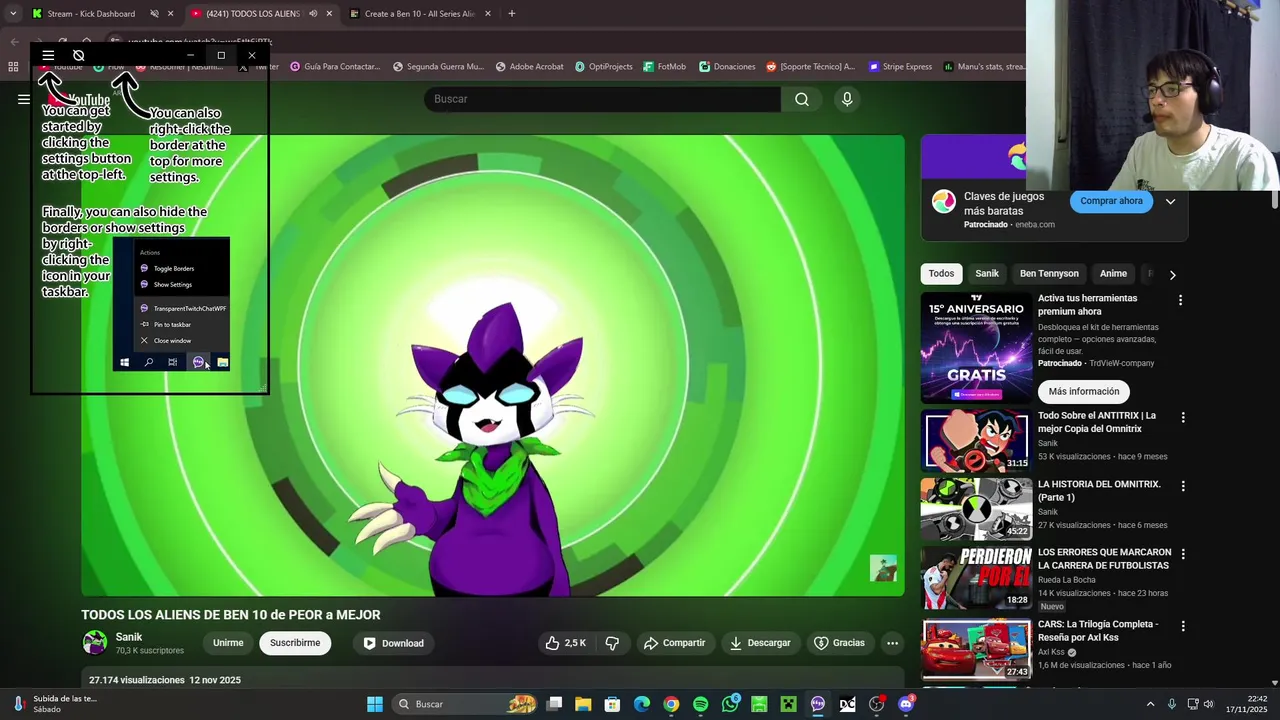Open options menu for CARS: La Trilogía Completa

[1183, 626]
